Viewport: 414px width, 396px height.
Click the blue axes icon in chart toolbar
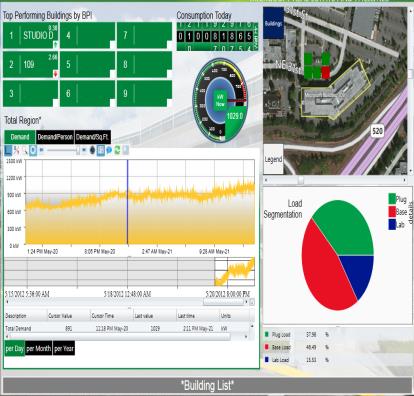pos(8,150)
